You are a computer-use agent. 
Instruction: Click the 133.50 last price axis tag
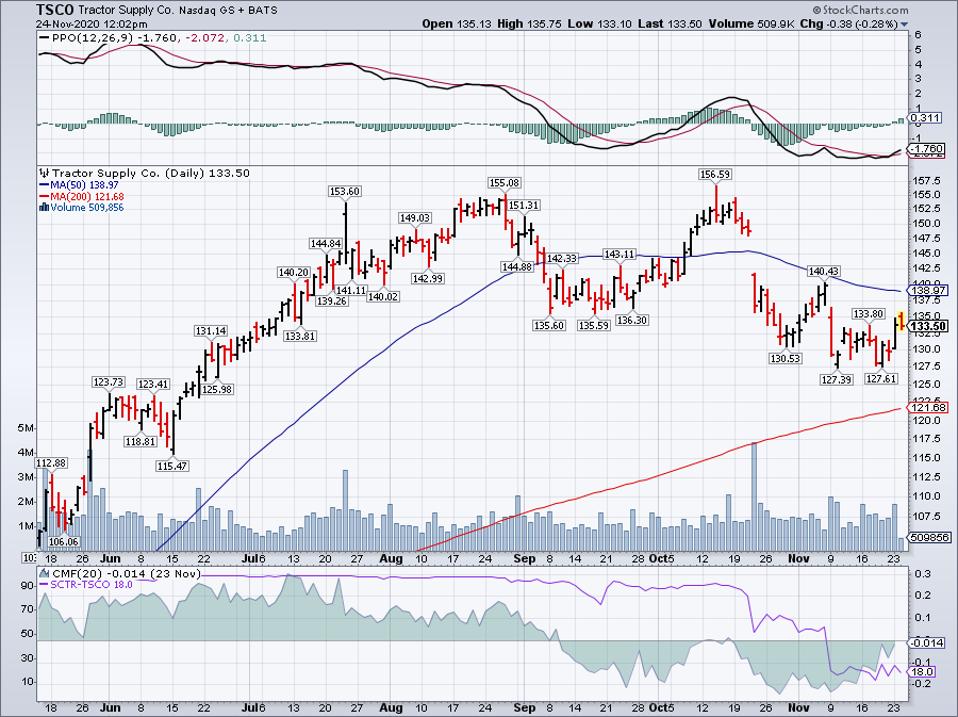(929, 327)
